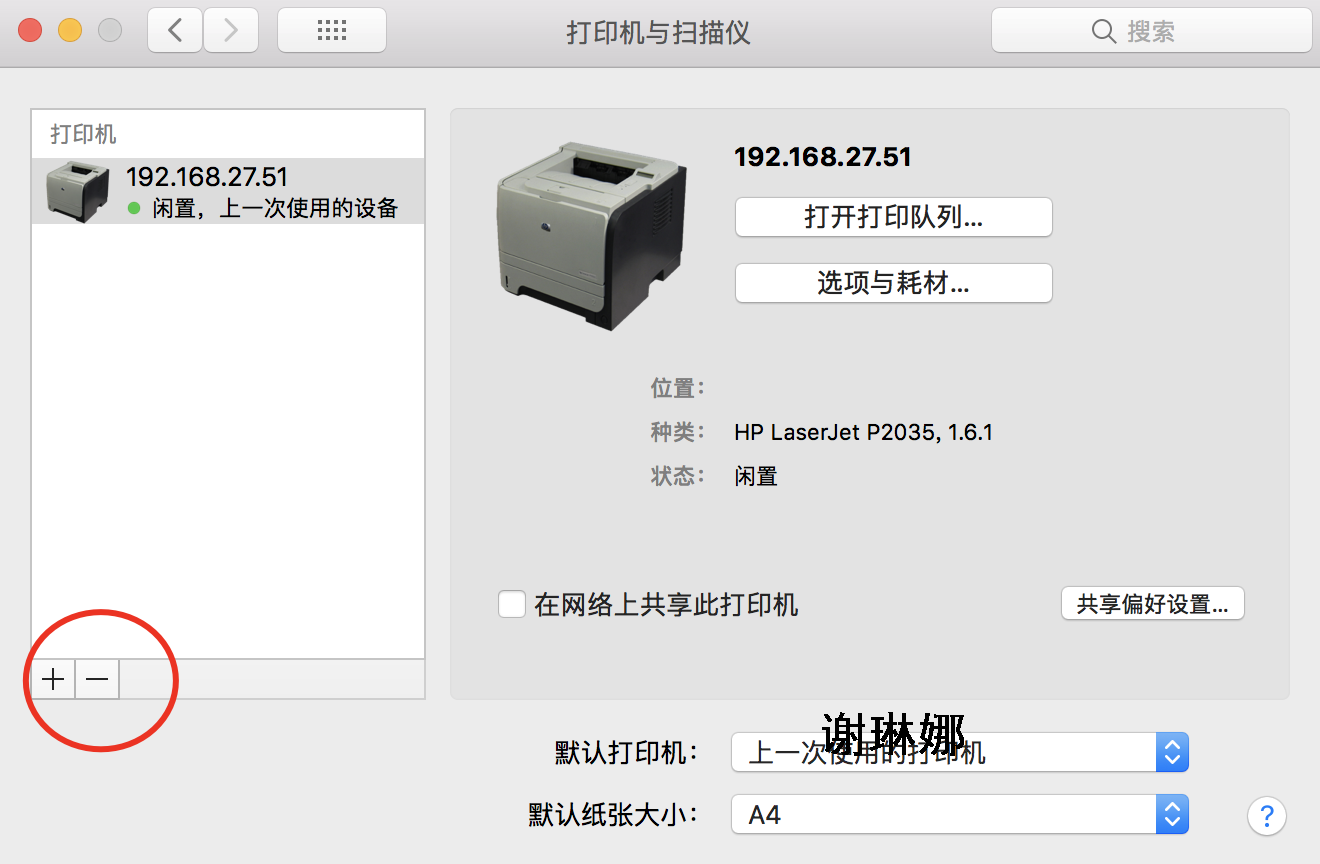Click 选项与耗材 button
The height and width of the screenshot is (864, 1320).
(893, 283)
